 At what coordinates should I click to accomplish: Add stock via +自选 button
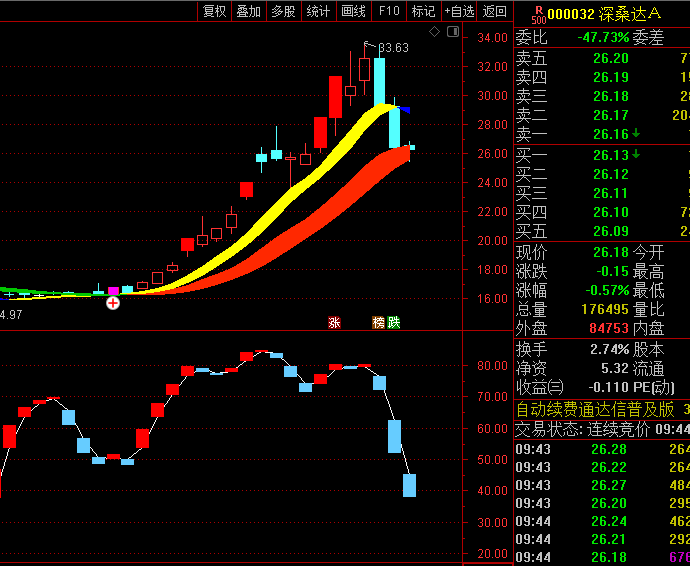point(459,11)
